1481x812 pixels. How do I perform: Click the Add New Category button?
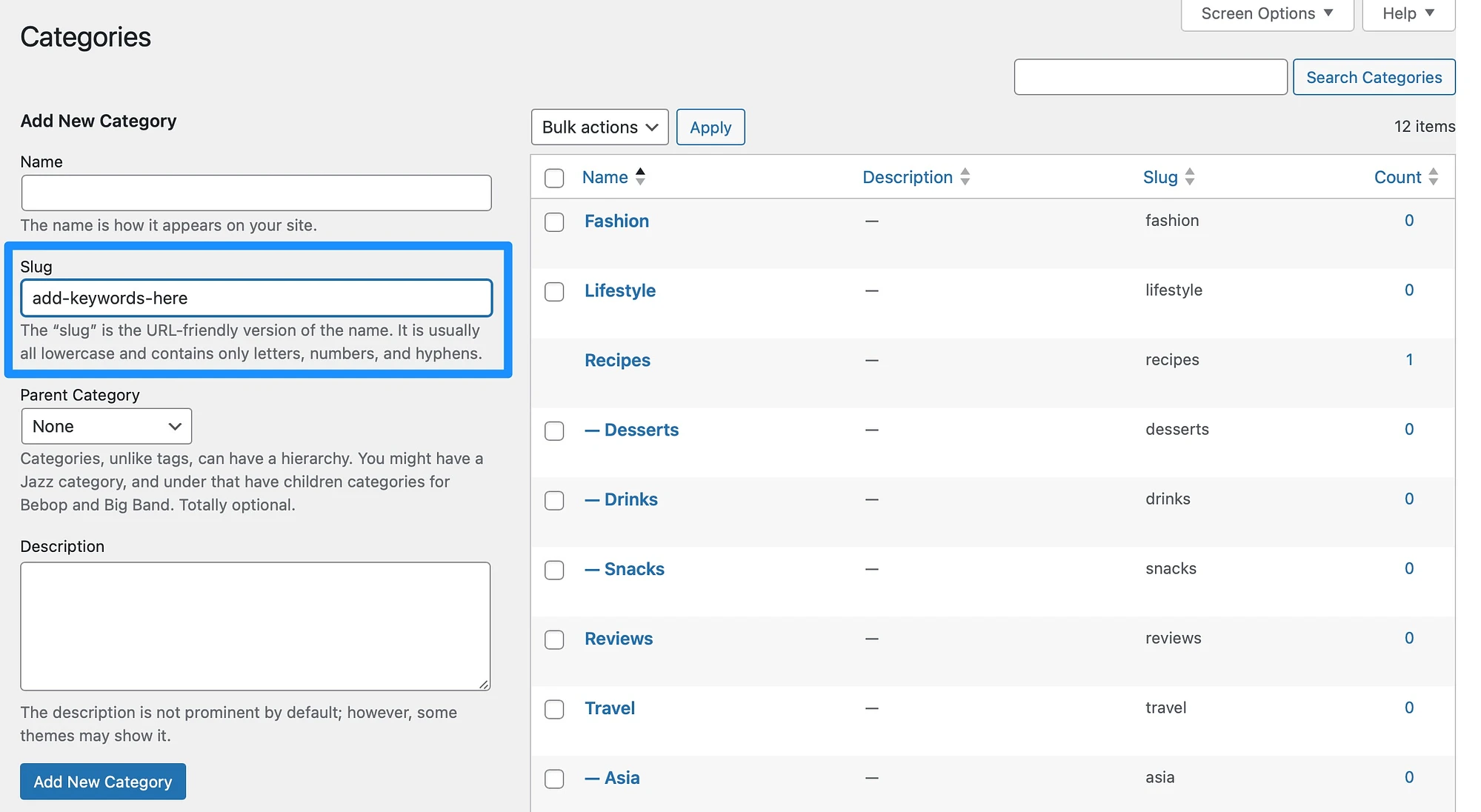103,781
